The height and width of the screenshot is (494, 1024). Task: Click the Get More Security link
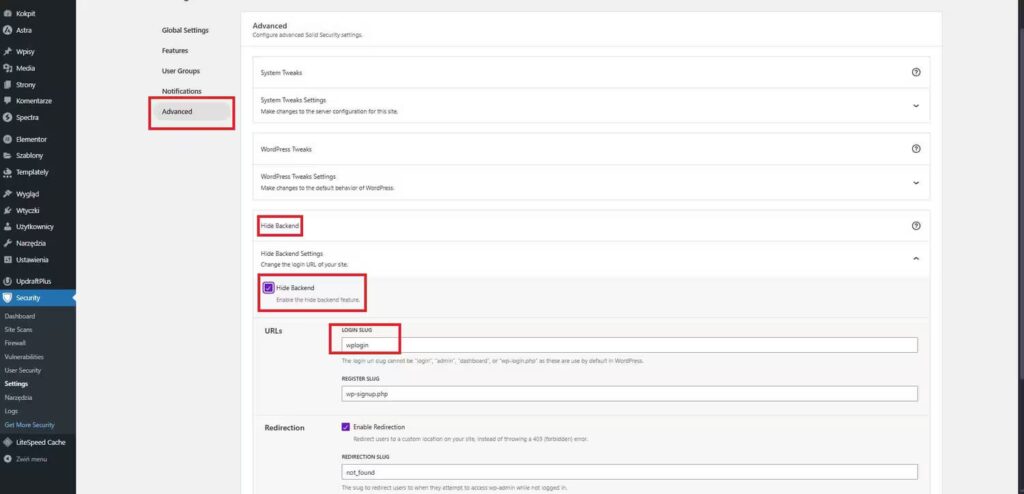point(29,425)
